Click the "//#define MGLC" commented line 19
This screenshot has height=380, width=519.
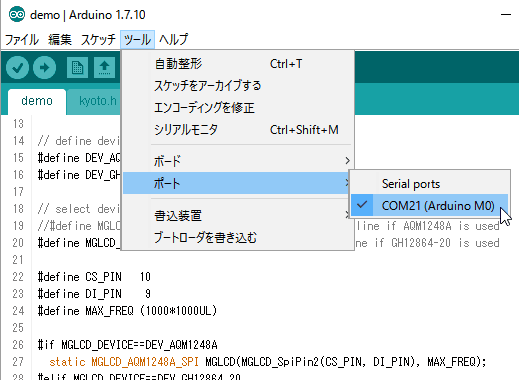79,226
